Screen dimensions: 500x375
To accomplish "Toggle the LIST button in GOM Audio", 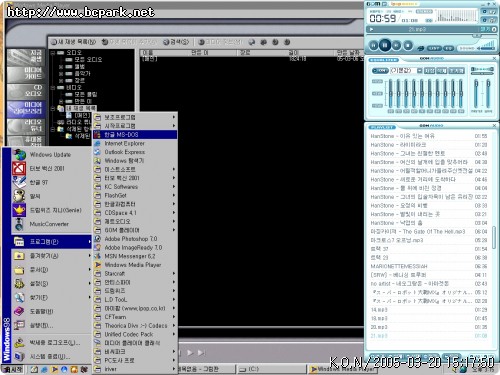I will (434, 48).
